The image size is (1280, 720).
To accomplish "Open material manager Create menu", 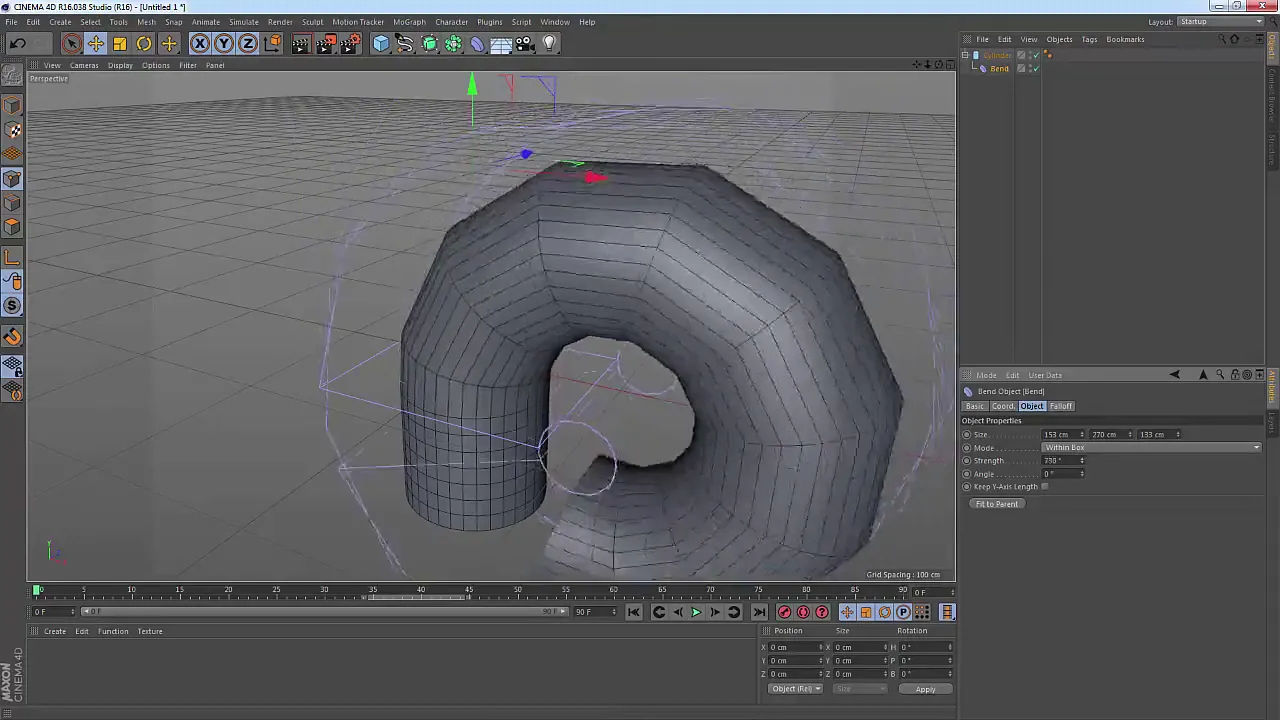I will [55, 631].
